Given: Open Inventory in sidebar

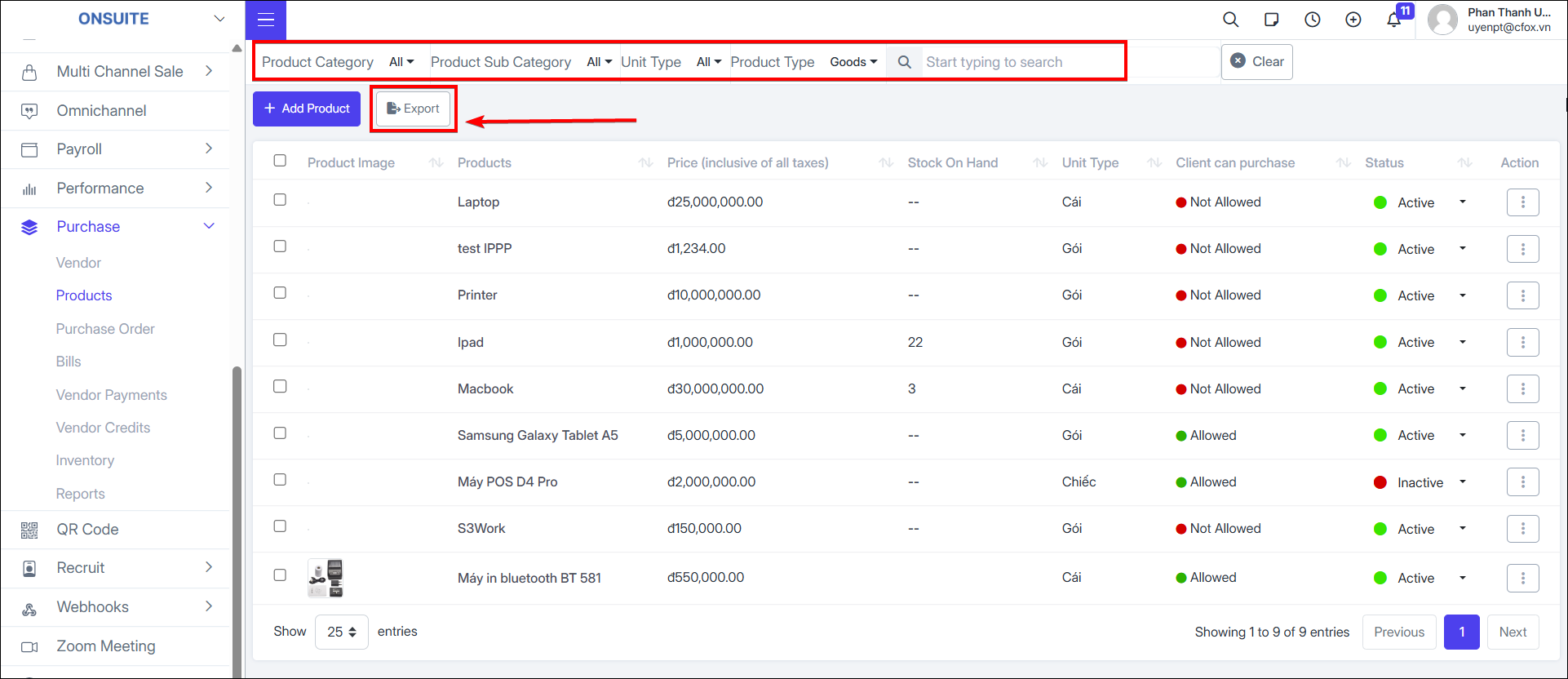Looking at the screenshot, I should coord(85,460).
